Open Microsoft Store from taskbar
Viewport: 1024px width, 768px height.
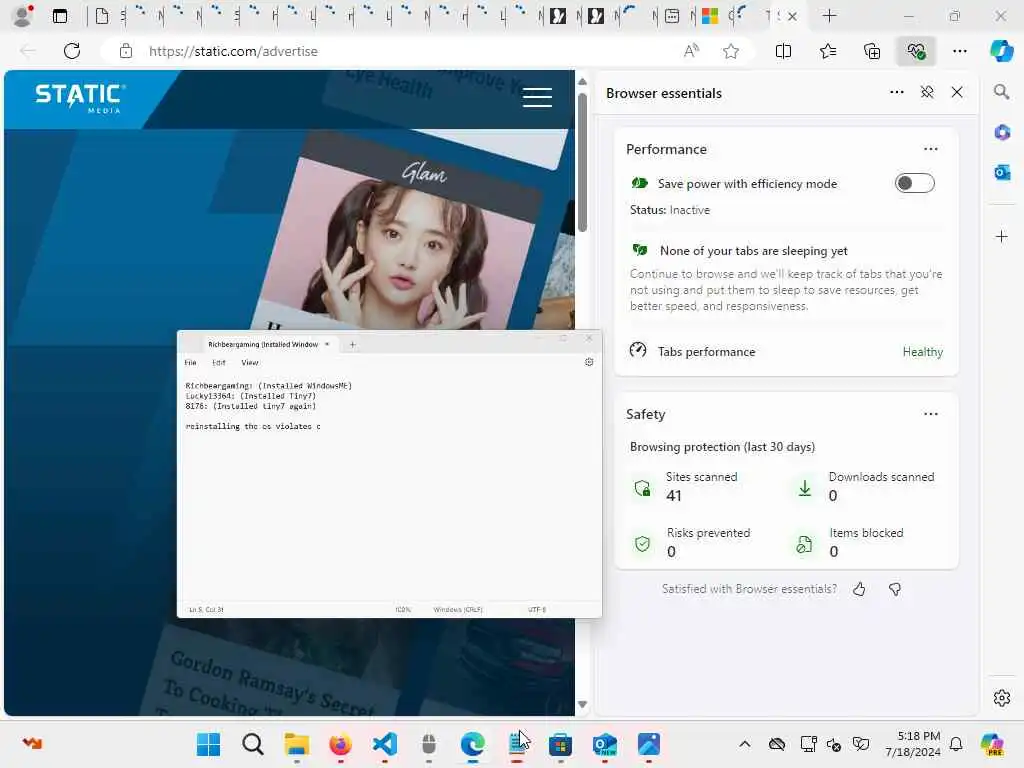coord(560,744)
